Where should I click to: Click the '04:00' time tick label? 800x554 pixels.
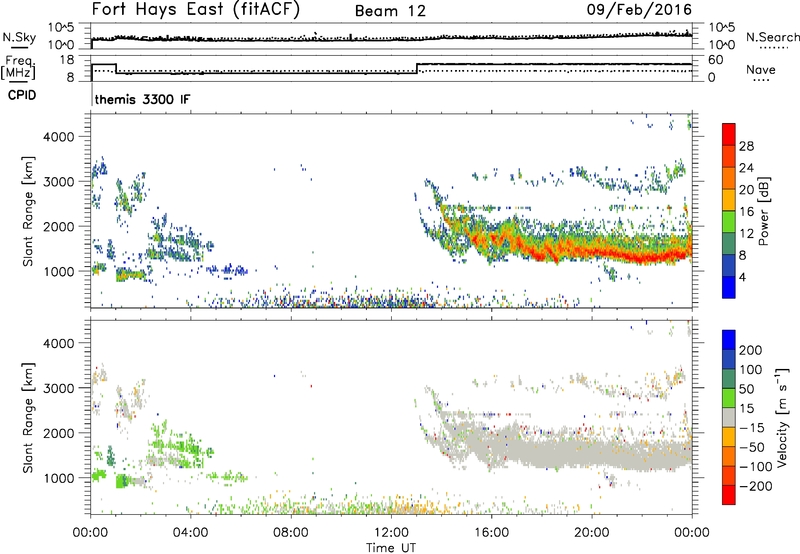[x=190, y=533]
